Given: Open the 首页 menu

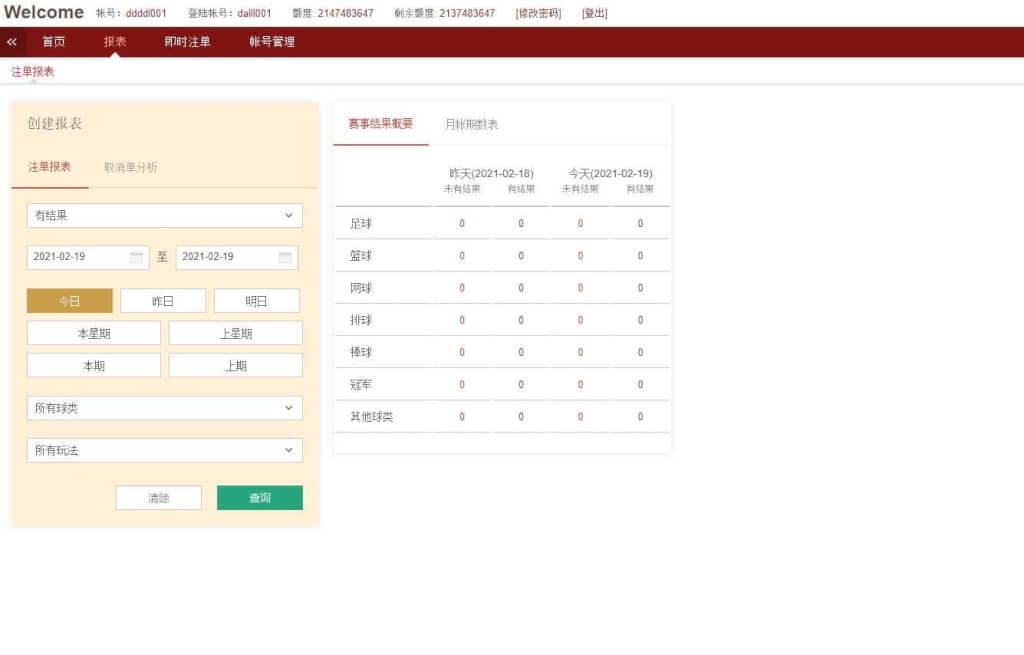Looking at the screenshot, I should point(54,42).
